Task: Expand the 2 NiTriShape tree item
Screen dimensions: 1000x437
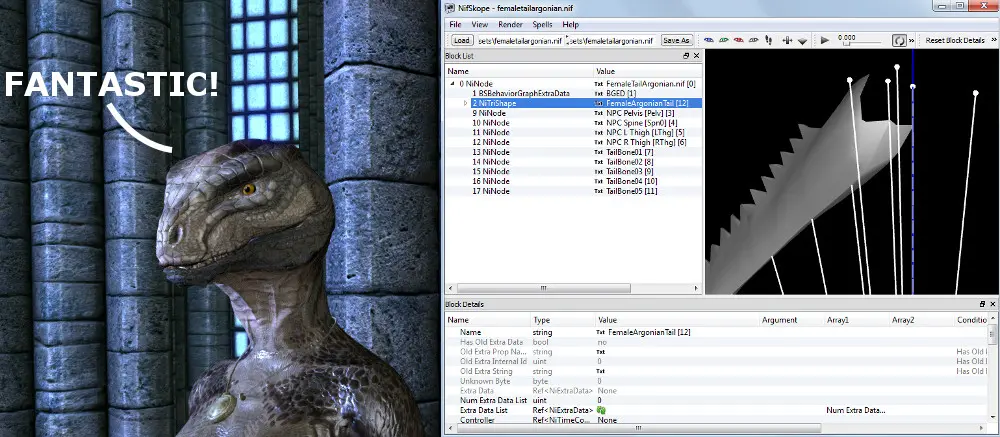Action: [466, 103]
